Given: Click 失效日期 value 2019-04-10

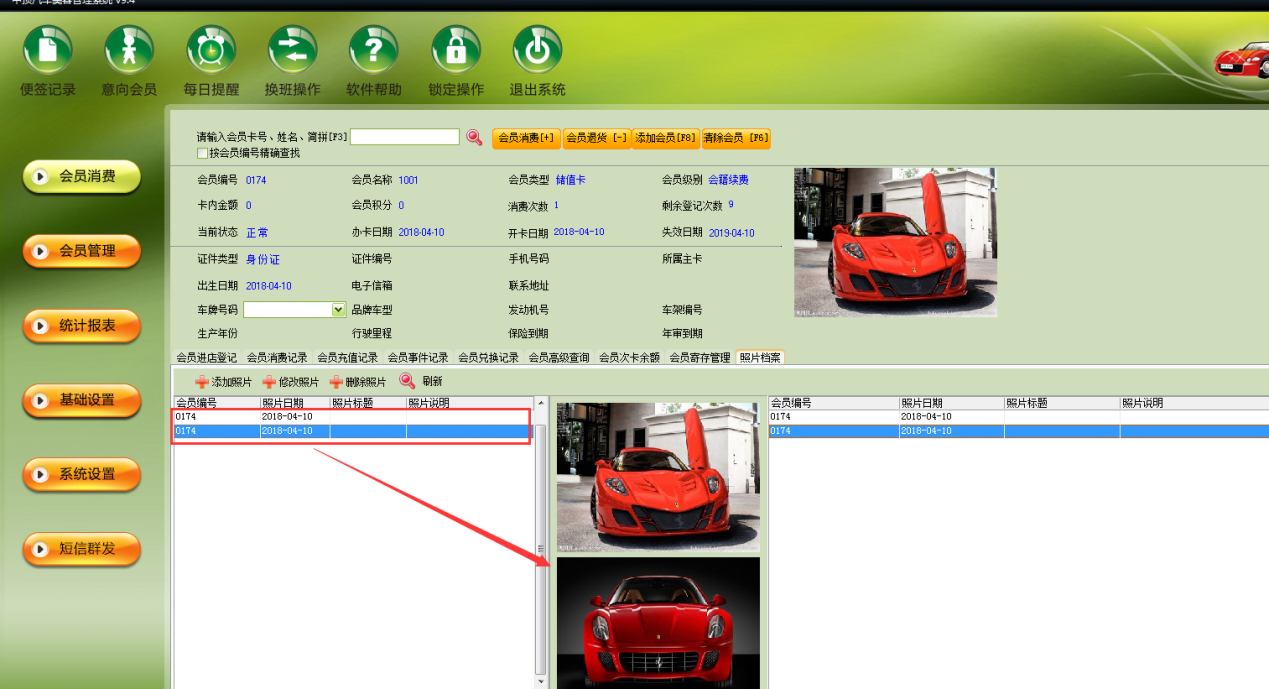Looking at the screenshot, I should pyautogui.click(x=732, y=233).
